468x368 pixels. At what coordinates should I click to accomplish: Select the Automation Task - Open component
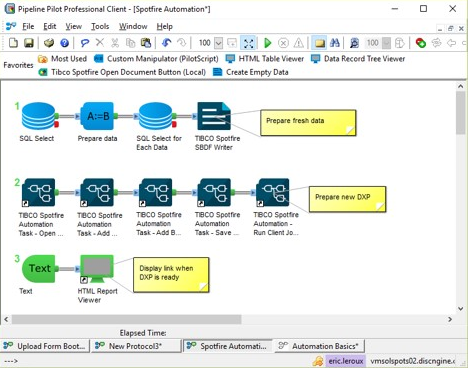tap(38, 192)
